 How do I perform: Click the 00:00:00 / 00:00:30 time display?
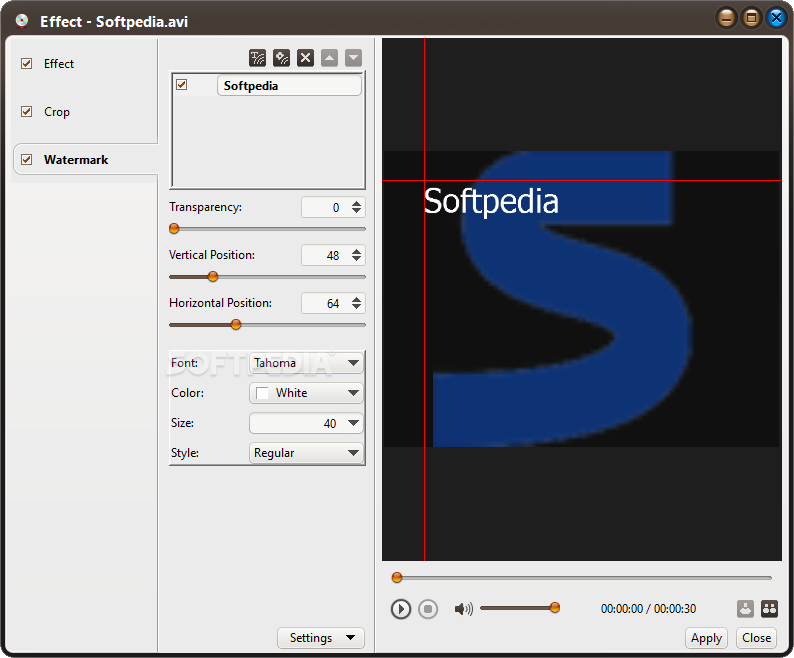pyautogui.click(x=648, y=608)
